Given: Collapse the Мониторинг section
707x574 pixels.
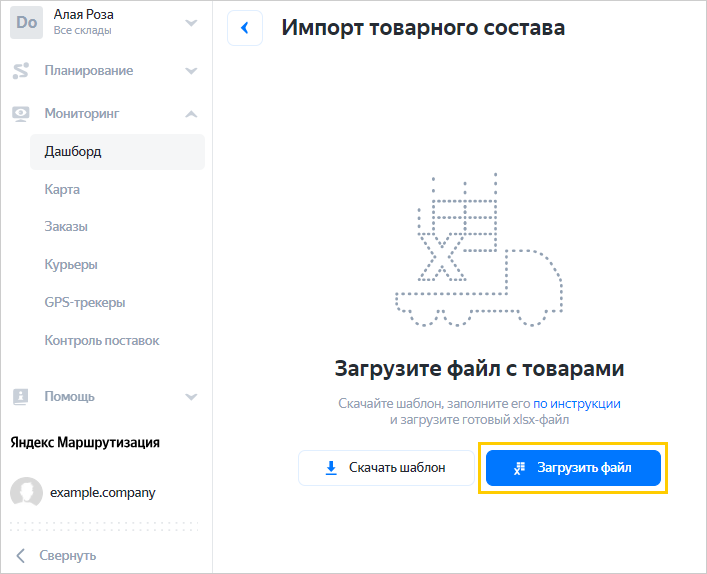Looking at the screenshot, I should [191, 114].
